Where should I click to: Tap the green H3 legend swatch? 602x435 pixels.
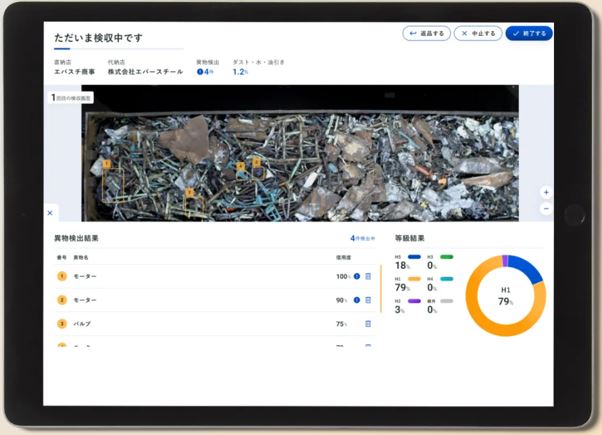pos(447,257)
